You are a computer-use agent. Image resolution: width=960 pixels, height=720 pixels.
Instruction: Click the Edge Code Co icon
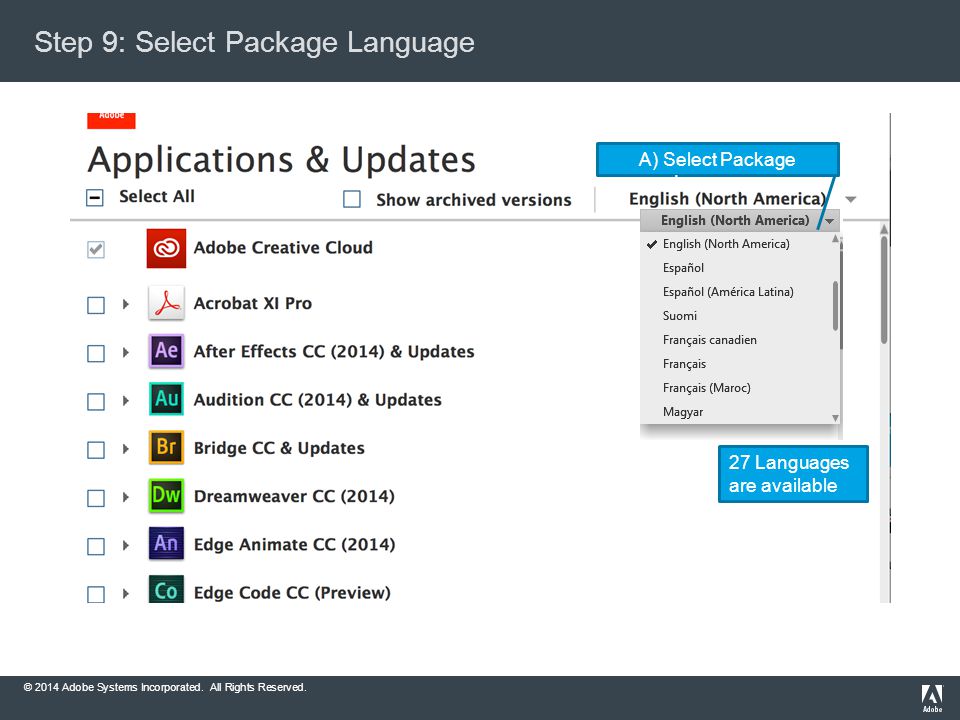click(166, 589)
